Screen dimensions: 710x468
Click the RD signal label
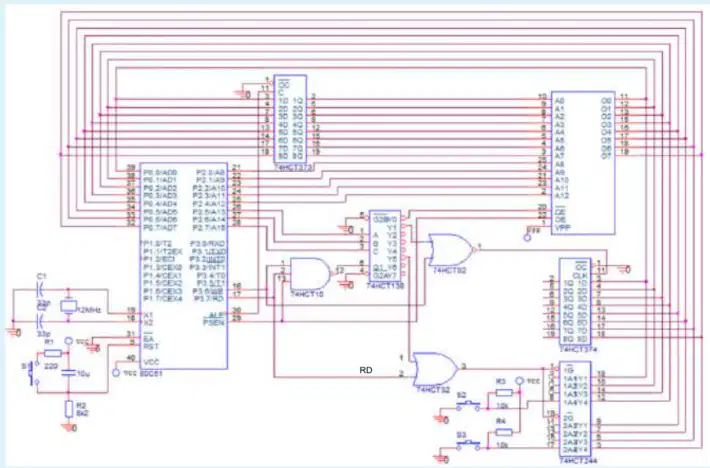pos(366,370)
